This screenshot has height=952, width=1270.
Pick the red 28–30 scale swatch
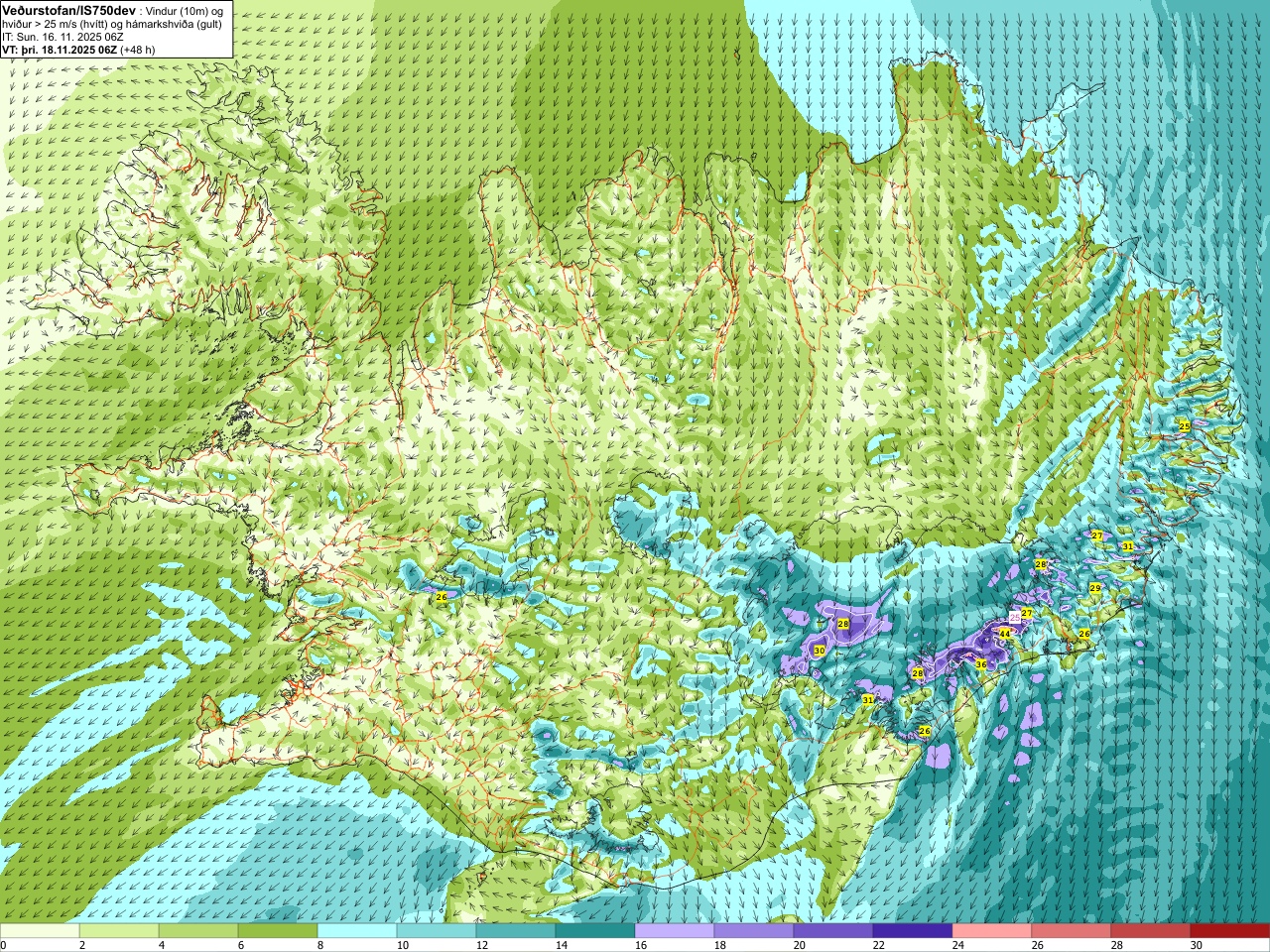1151,931
